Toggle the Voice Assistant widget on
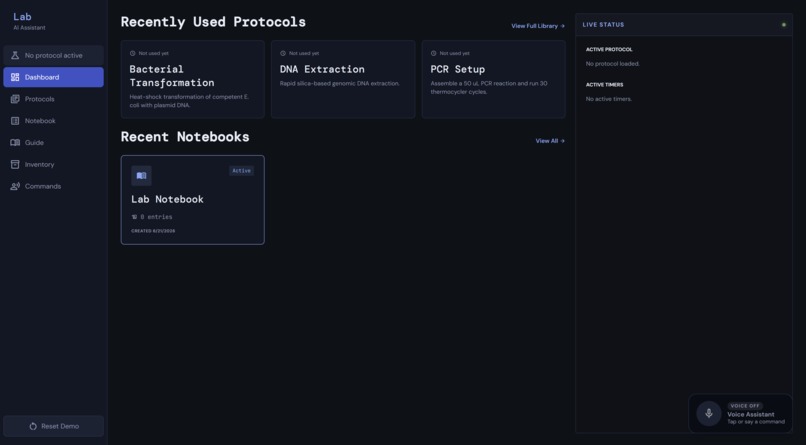806x445 pixels. coord(740,413)
